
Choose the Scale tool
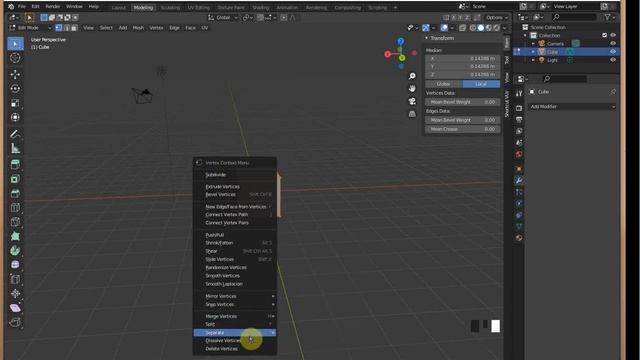tap(16, 103)
